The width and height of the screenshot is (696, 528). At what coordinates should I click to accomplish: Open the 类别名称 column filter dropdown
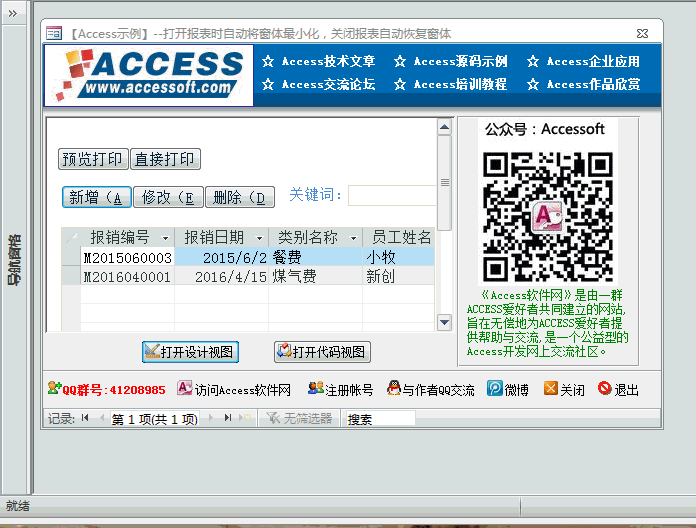(x=354, y=238)
